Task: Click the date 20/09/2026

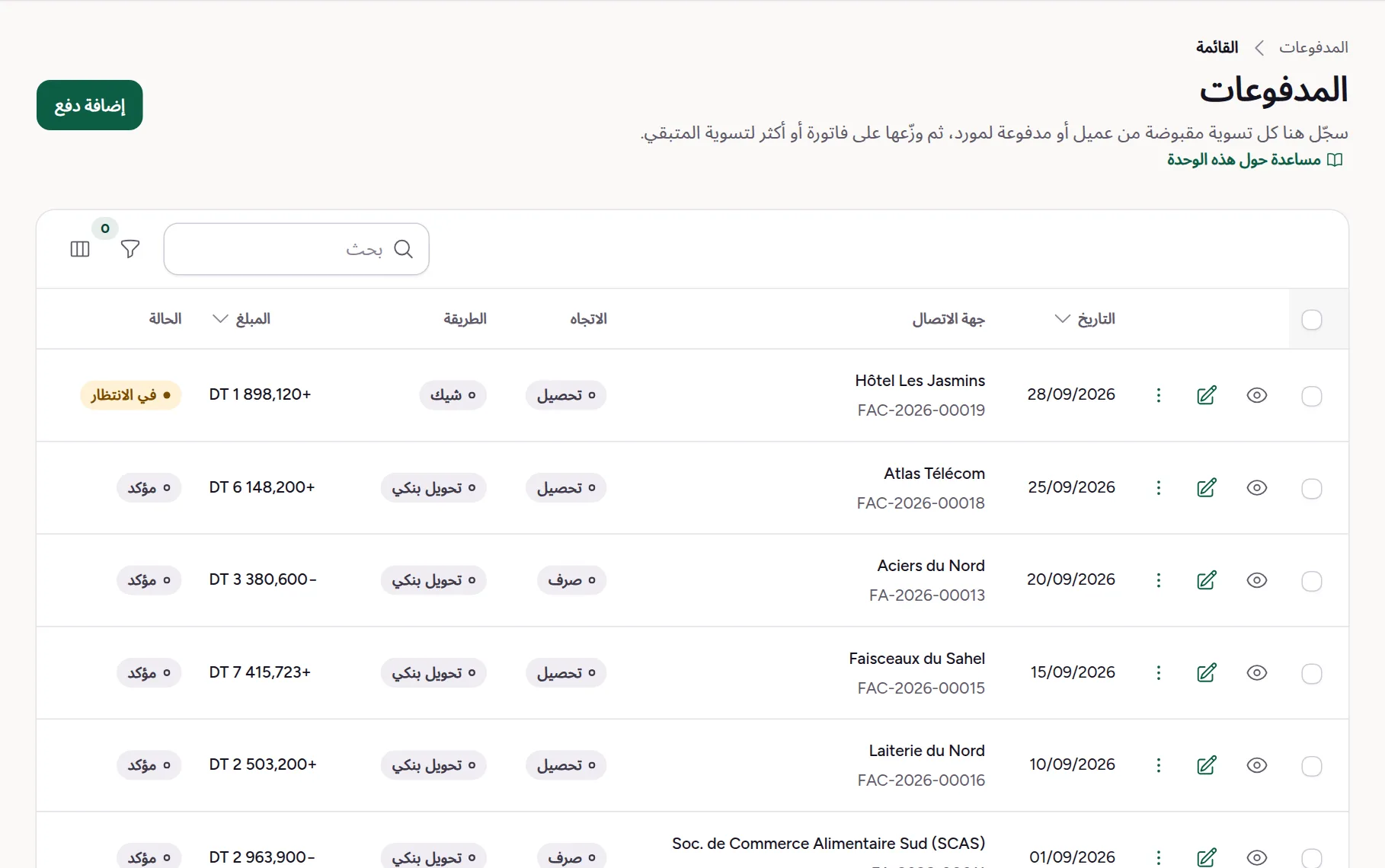Action: 1071,579
